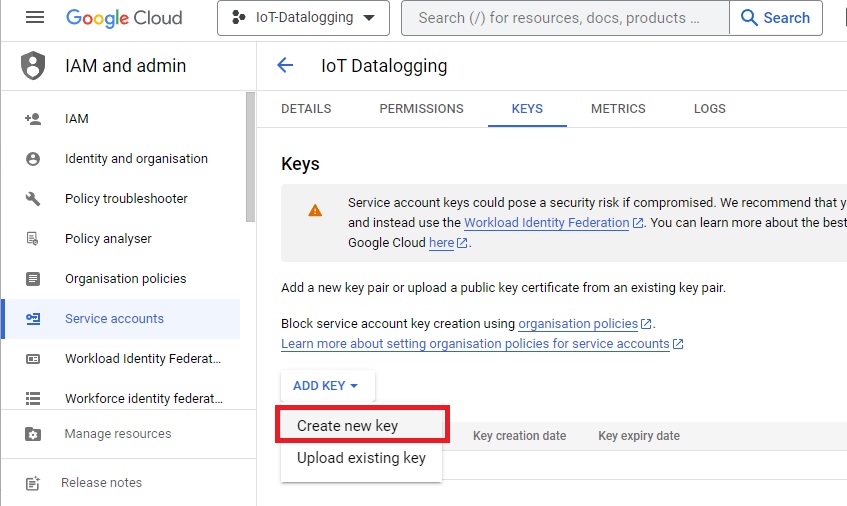Image resolution: width=847 pixels, height=506 pixels.
Task: Open Manage resources in sidebar
Action: coord(128,434)
